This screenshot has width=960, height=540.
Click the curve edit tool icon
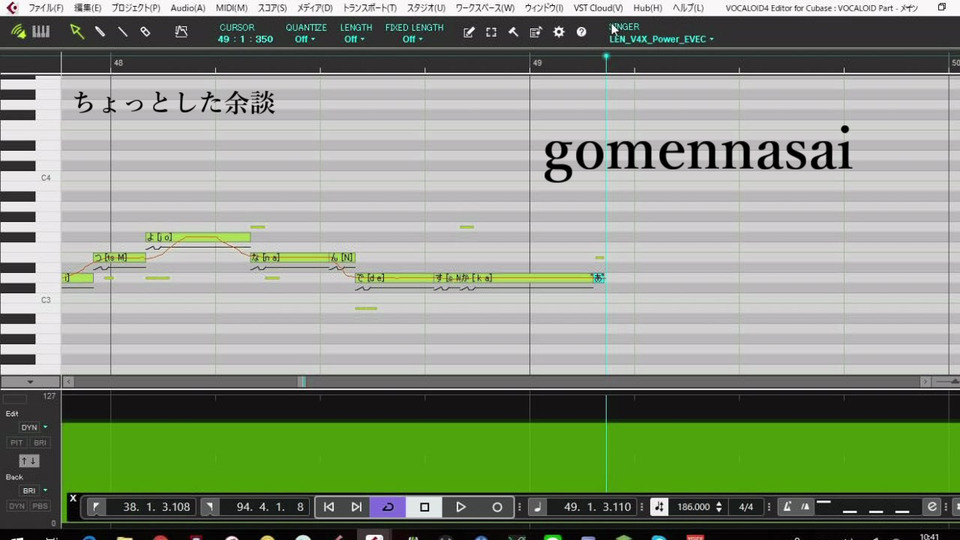pyautogui.click(x=181, y=32)
